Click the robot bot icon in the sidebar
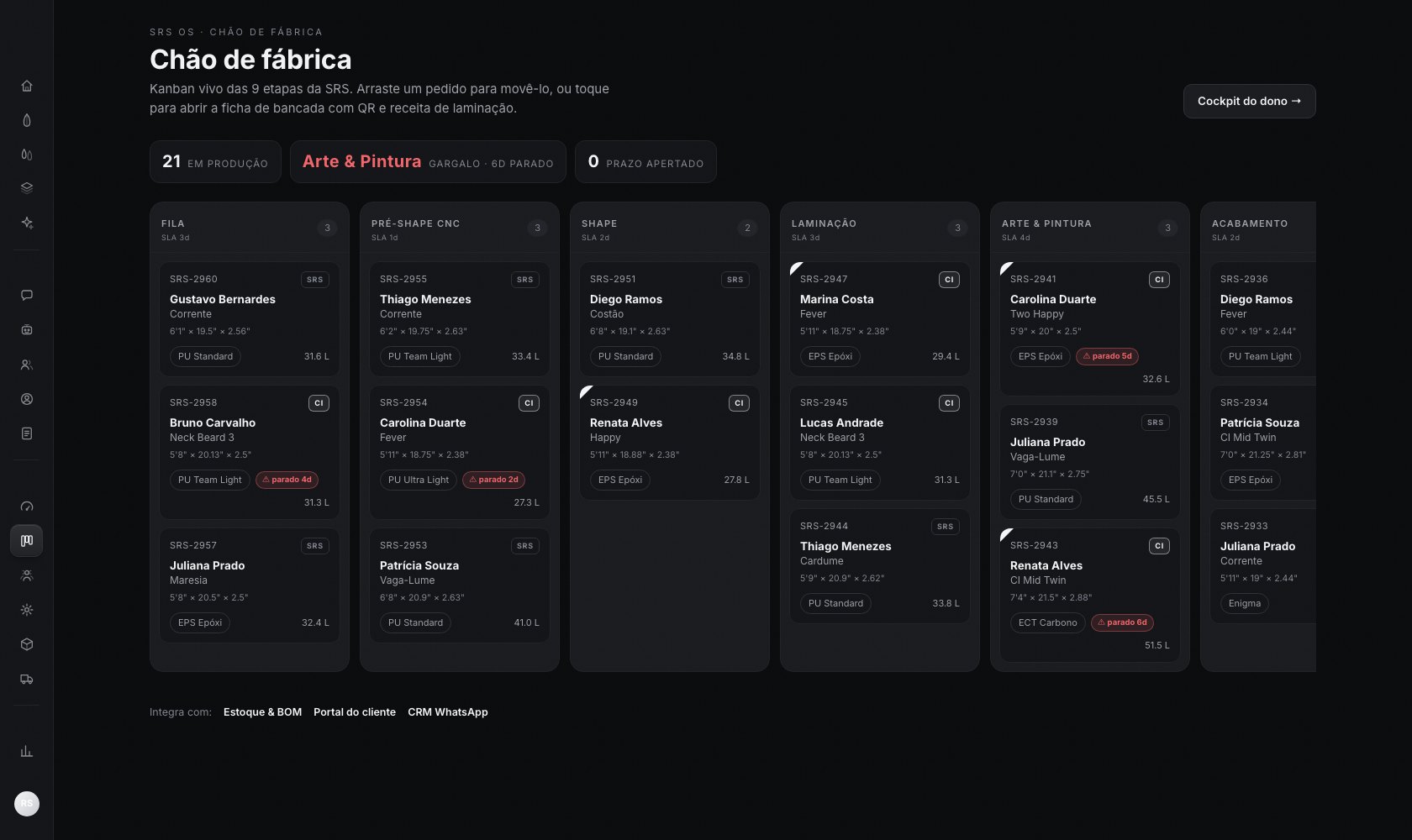The image size is (1412, 840). click(x=27, y=330)
